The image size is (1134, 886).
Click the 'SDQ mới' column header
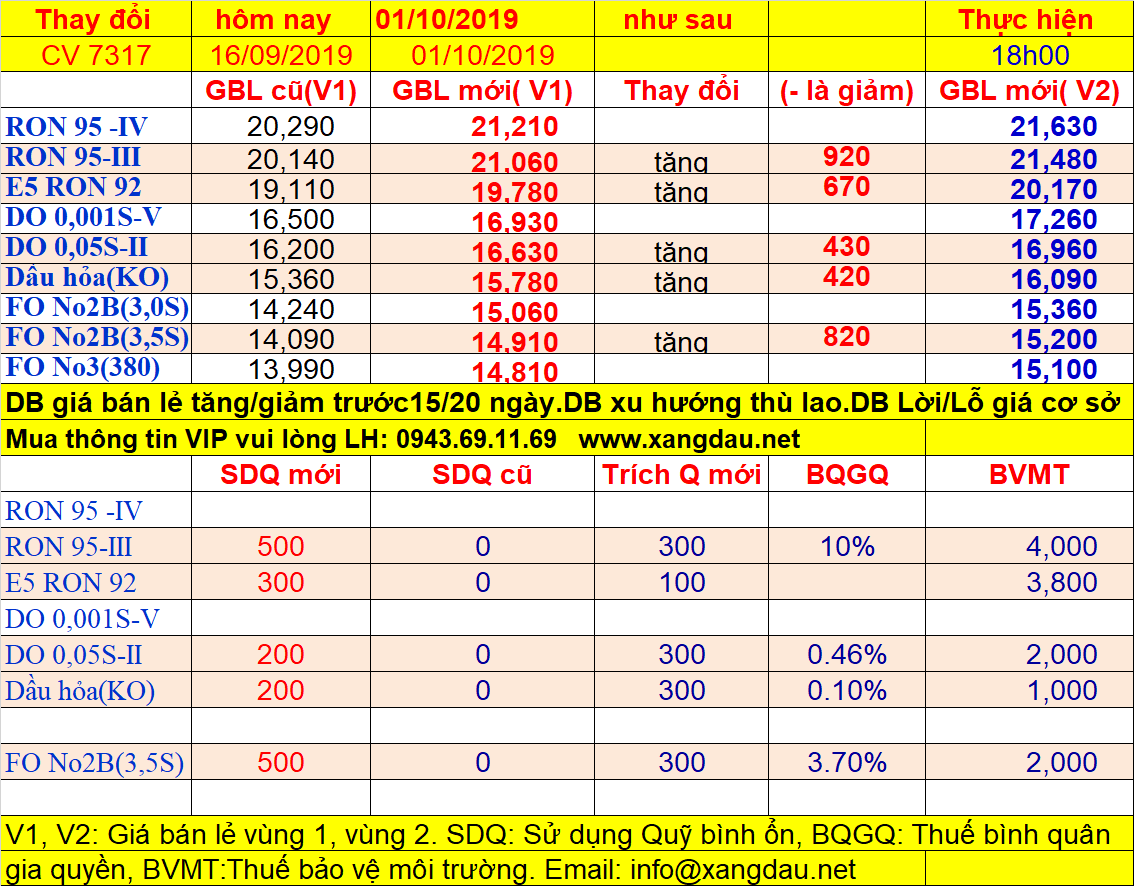coord(281,474)
